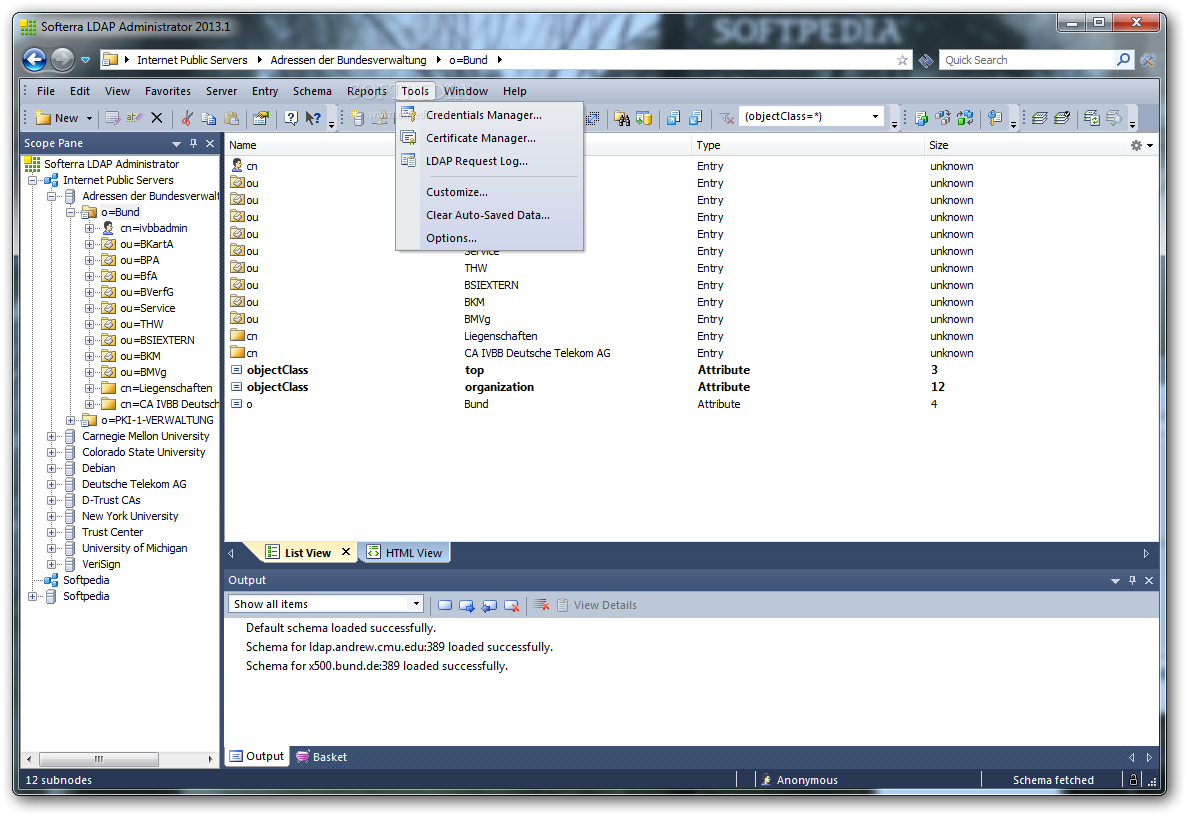This screenshot has width=1187, height=816.
Task: Click the lock icon in status bar
Action: pyautogui.click(x=1133, y=779)
